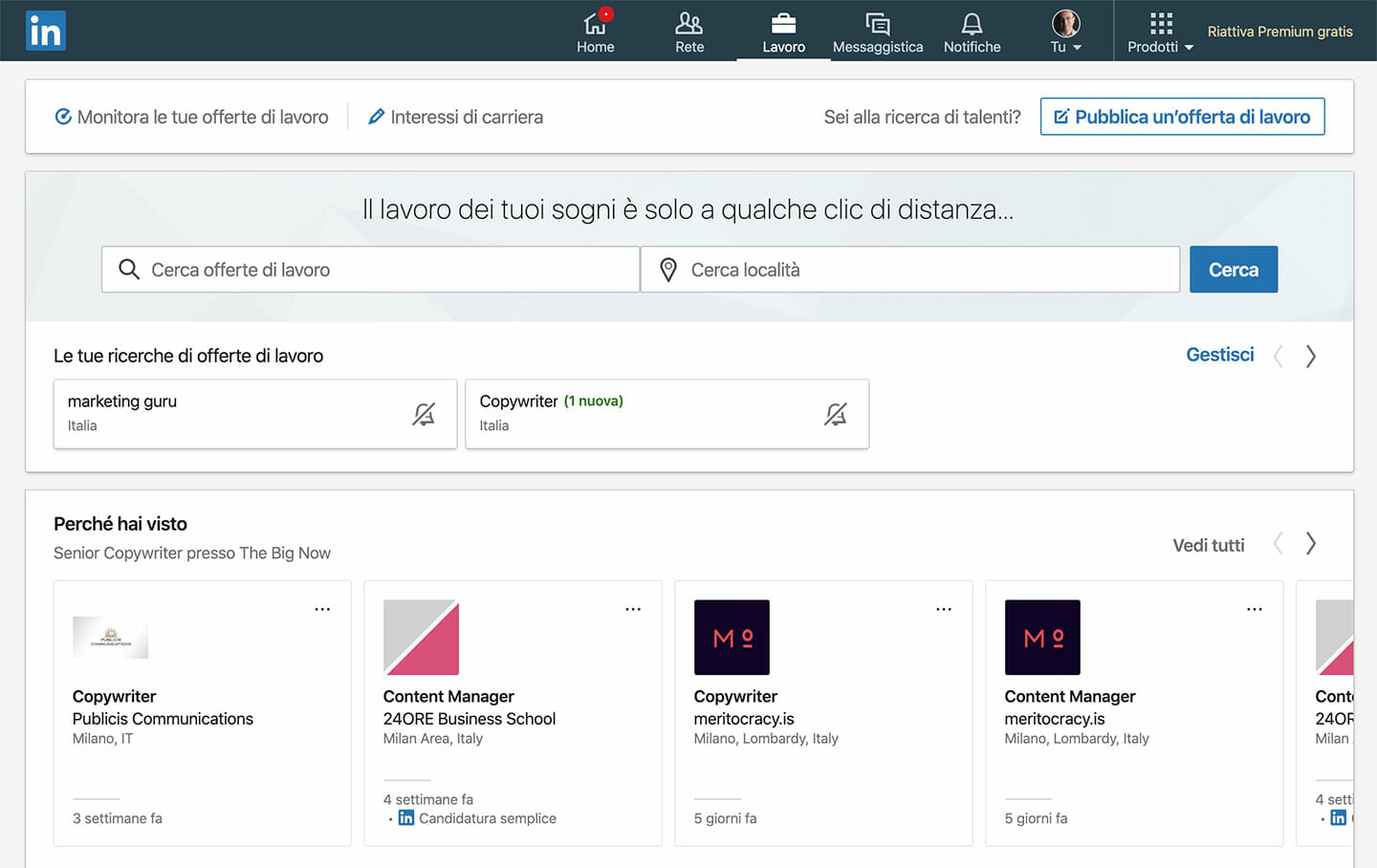Click meritocracy.is logo on Content Manager card

[1042, 638]
